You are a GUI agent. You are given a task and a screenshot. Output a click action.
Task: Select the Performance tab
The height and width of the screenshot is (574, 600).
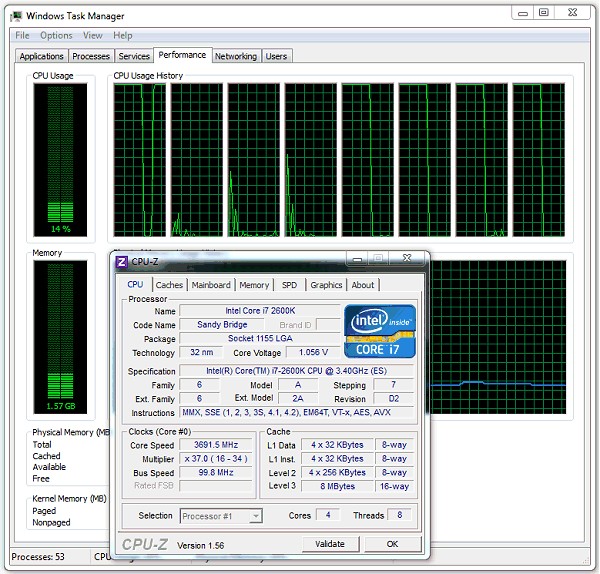click(182, 55)
